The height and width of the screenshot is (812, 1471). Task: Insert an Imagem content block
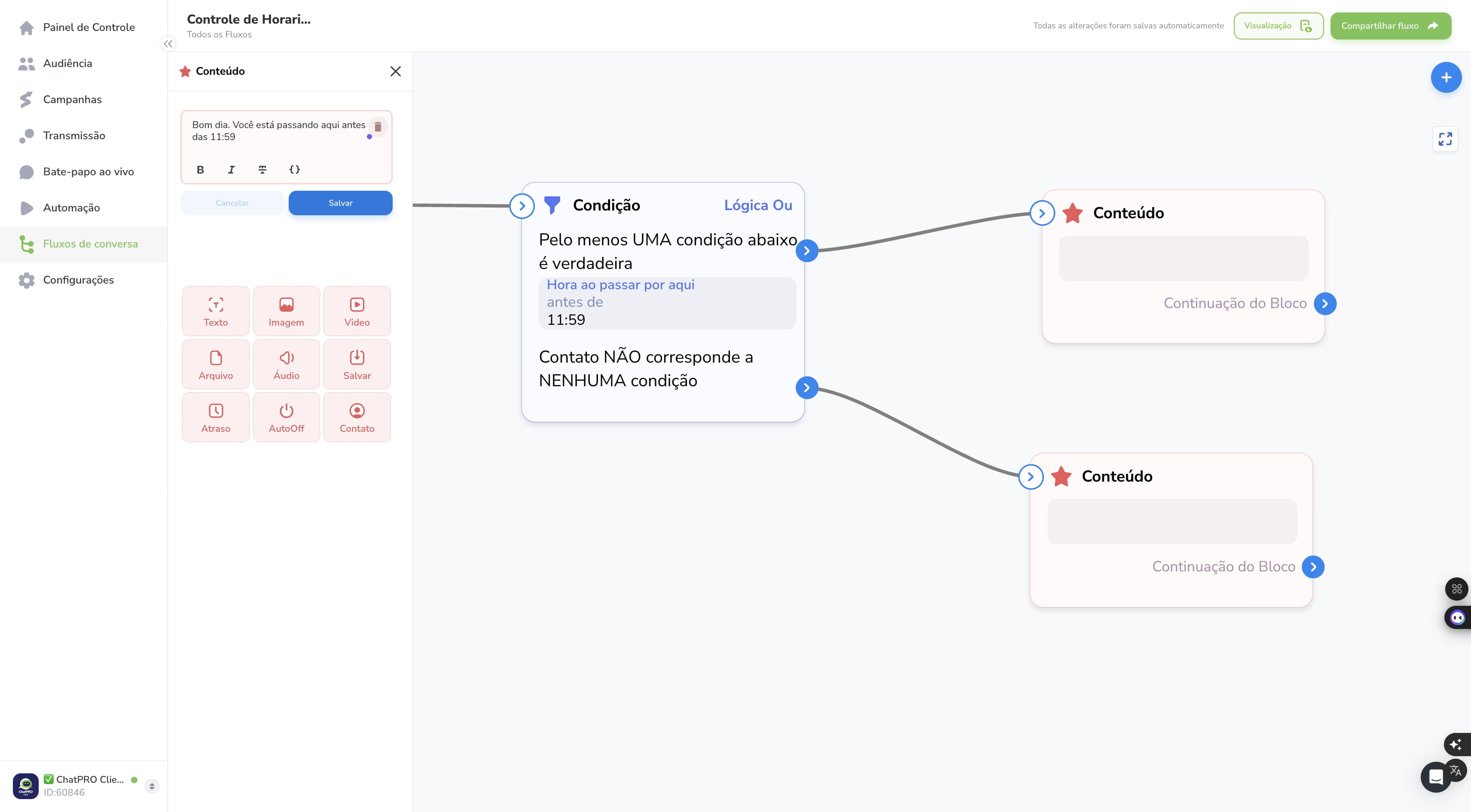coord(286,311)
